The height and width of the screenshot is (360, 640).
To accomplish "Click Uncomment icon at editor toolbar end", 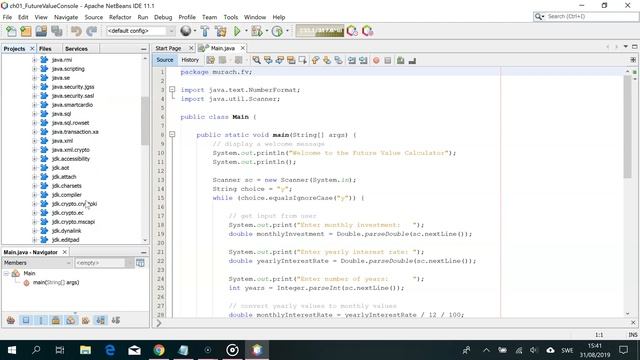I will point(412,60).
